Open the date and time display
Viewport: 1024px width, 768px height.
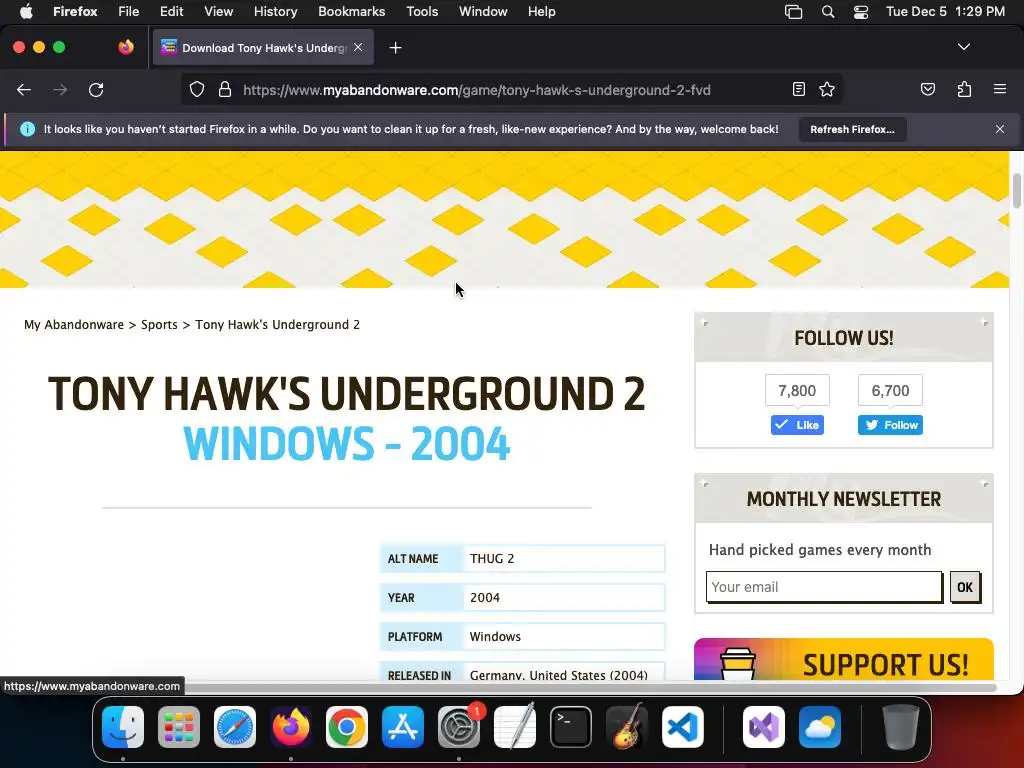tap(945, 11)
